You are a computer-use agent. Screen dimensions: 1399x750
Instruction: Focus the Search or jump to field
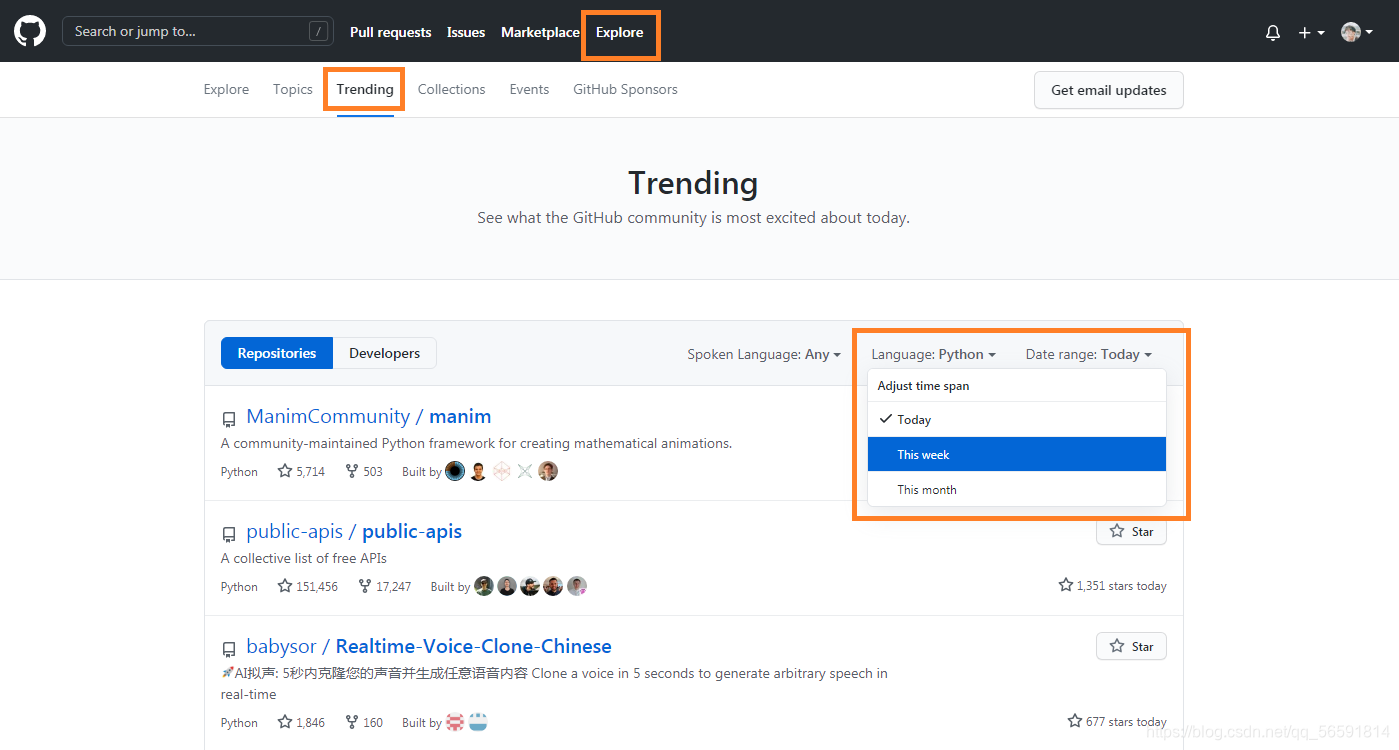click(x=197, y=31)
